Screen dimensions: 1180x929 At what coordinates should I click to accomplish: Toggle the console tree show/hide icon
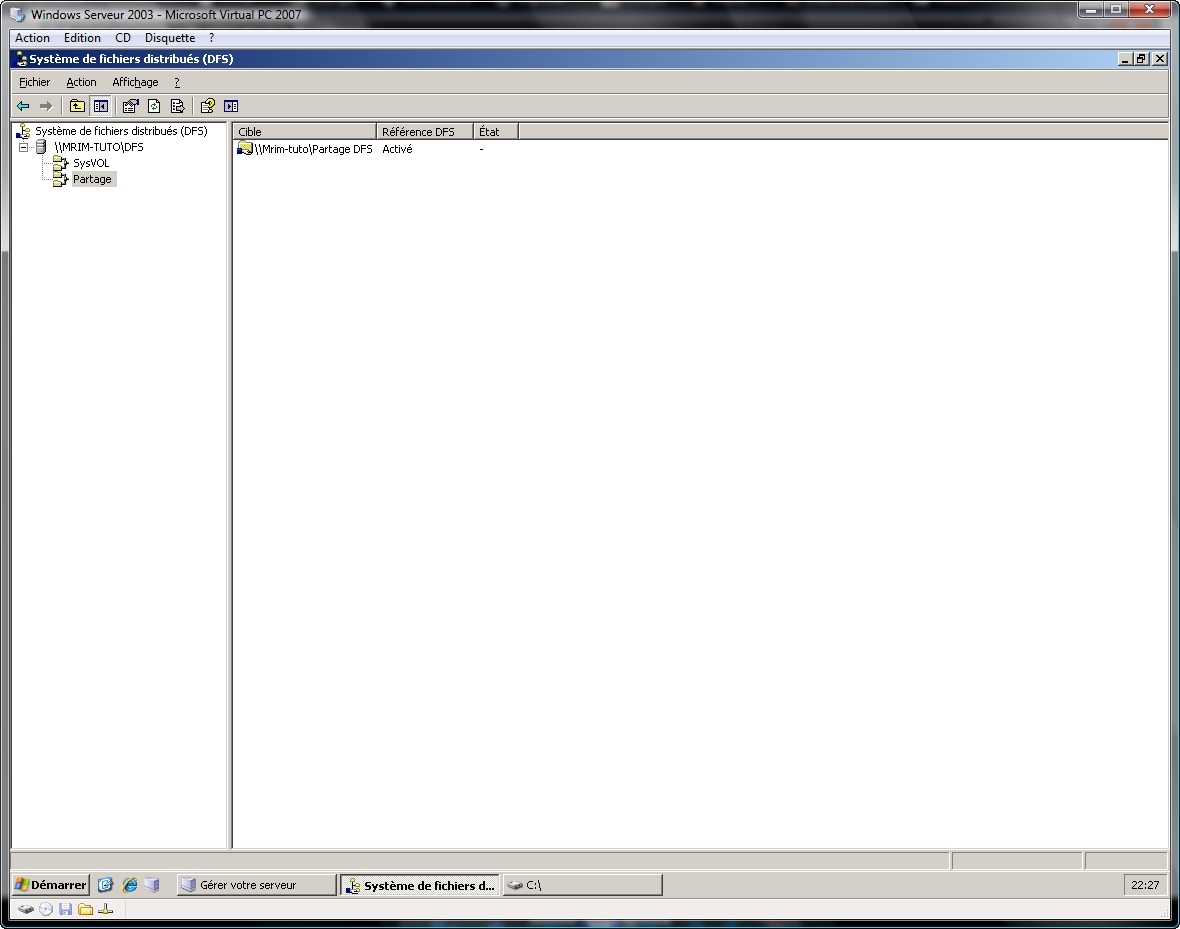coord(100,106)
